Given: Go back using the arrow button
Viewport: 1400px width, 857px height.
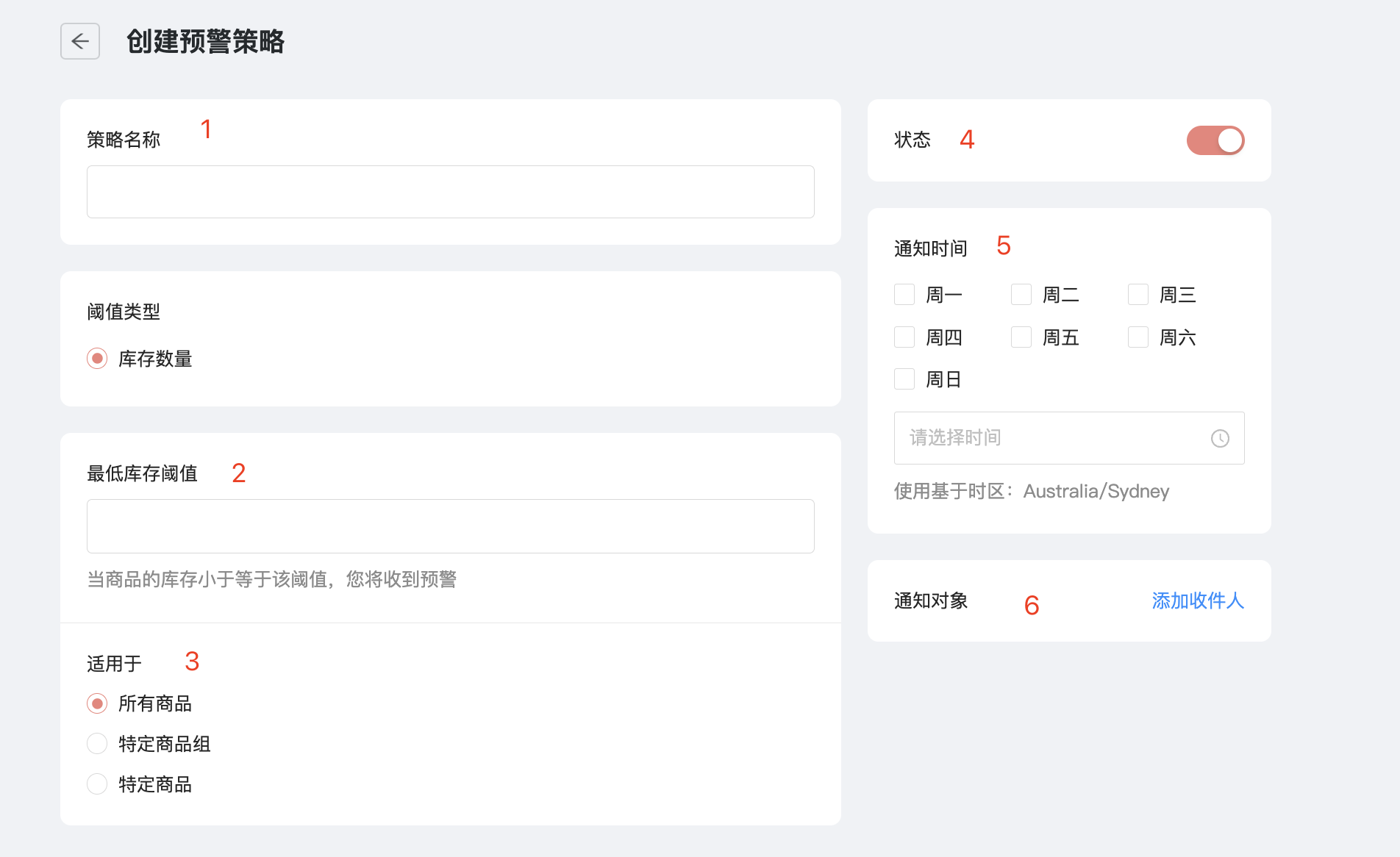Looking at the screenshot, I should pos(80,41).
